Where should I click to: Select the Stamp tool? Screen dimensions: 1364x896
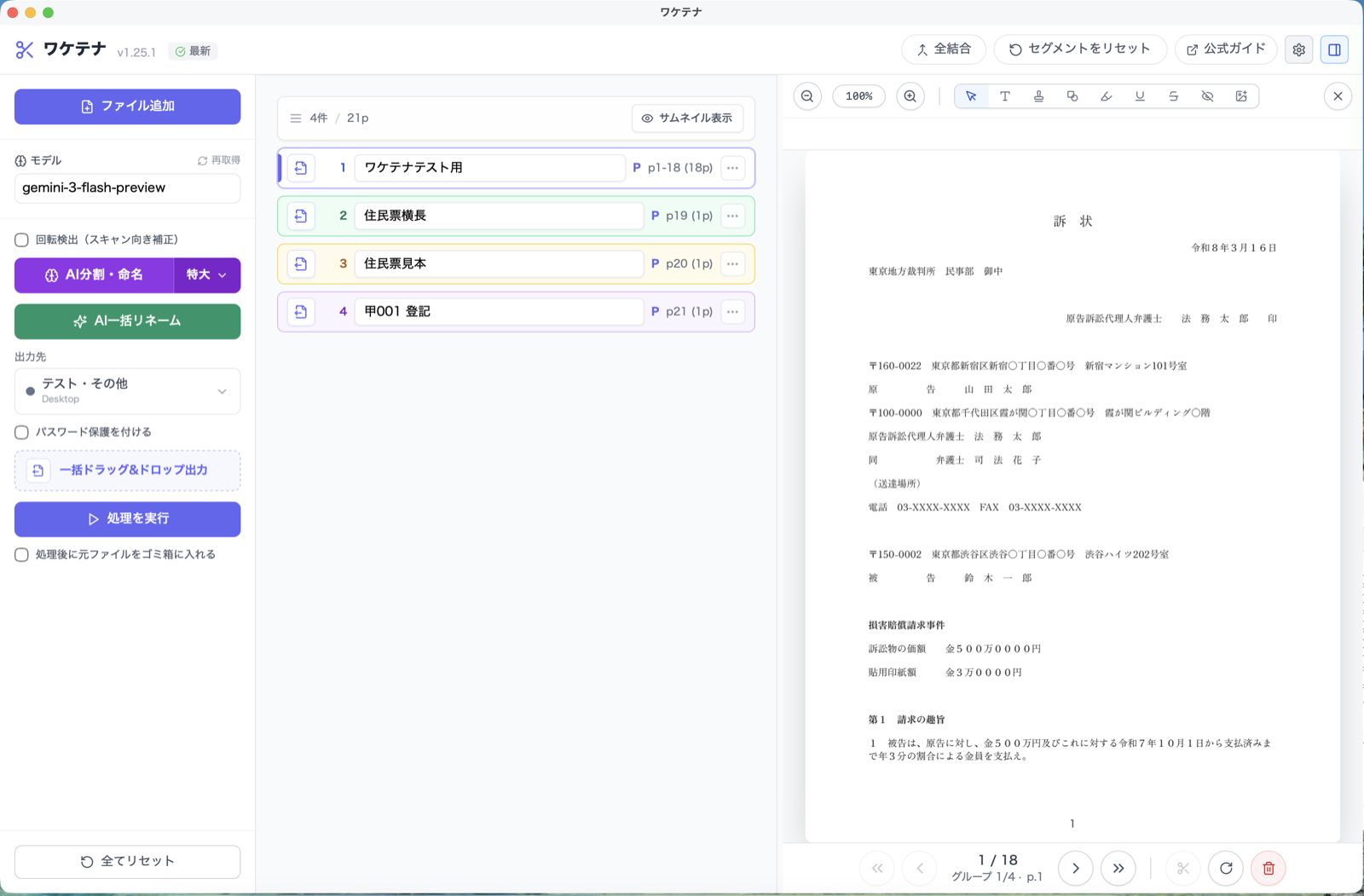tap(1038, 96)
